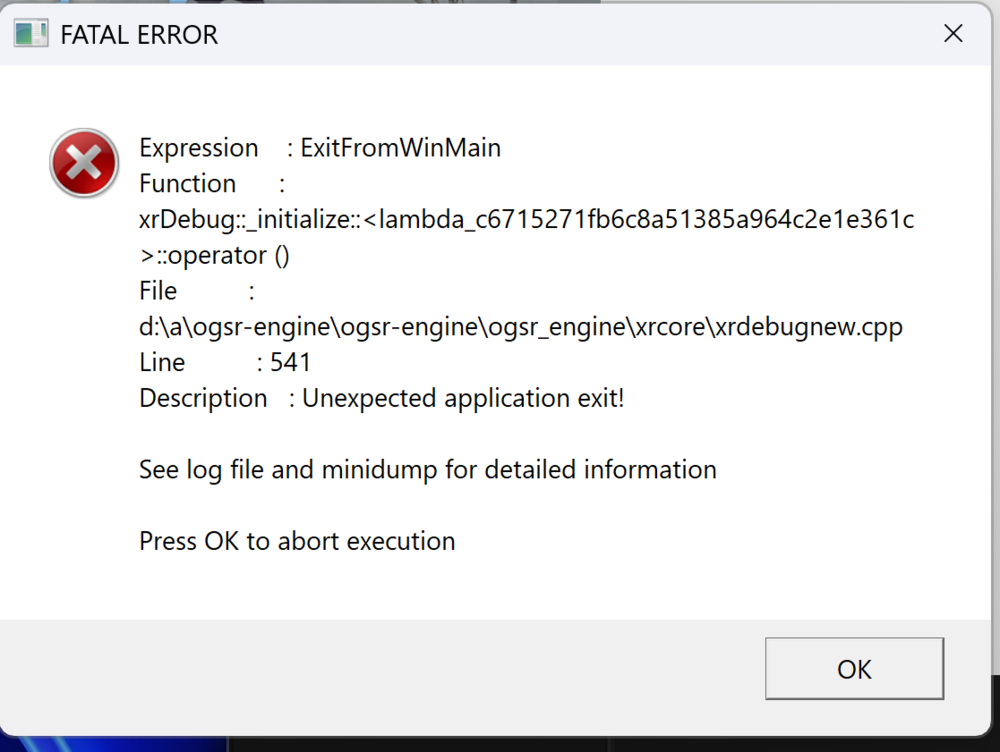Viewport: 1000px width, 752px height.
Task: Click the See log file information line
Action: 427,469
